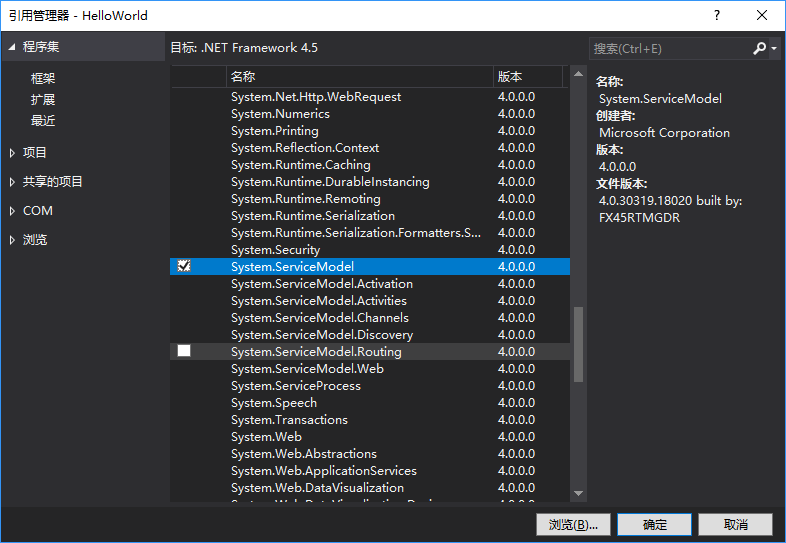
Task: Expand the COM category
Action: click(x=12, y=211)
